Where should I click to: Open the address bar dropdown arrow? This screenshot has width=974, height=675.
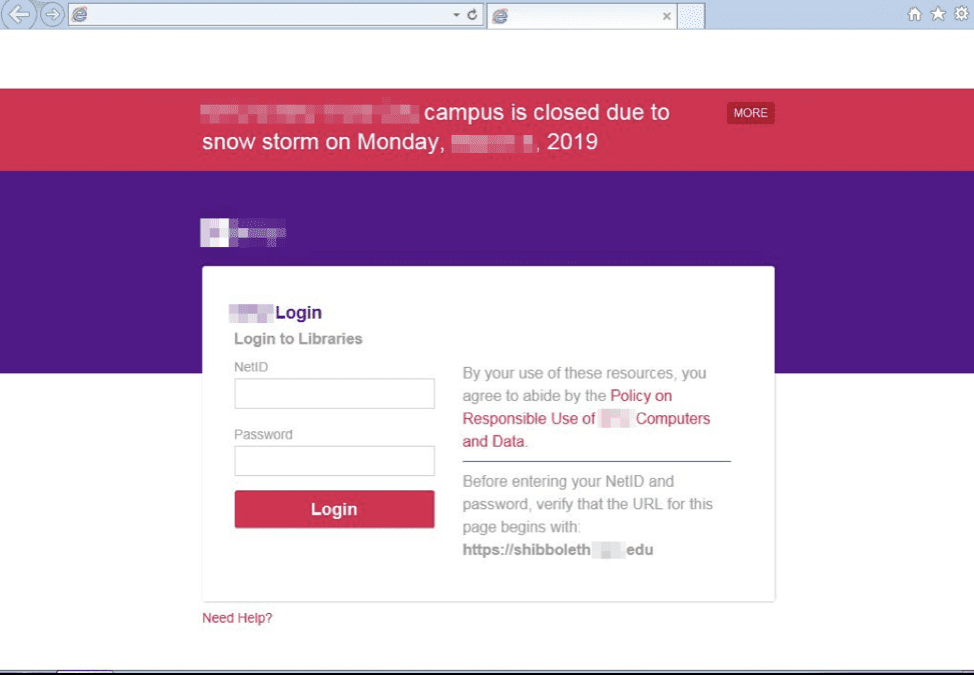(456, 15)
